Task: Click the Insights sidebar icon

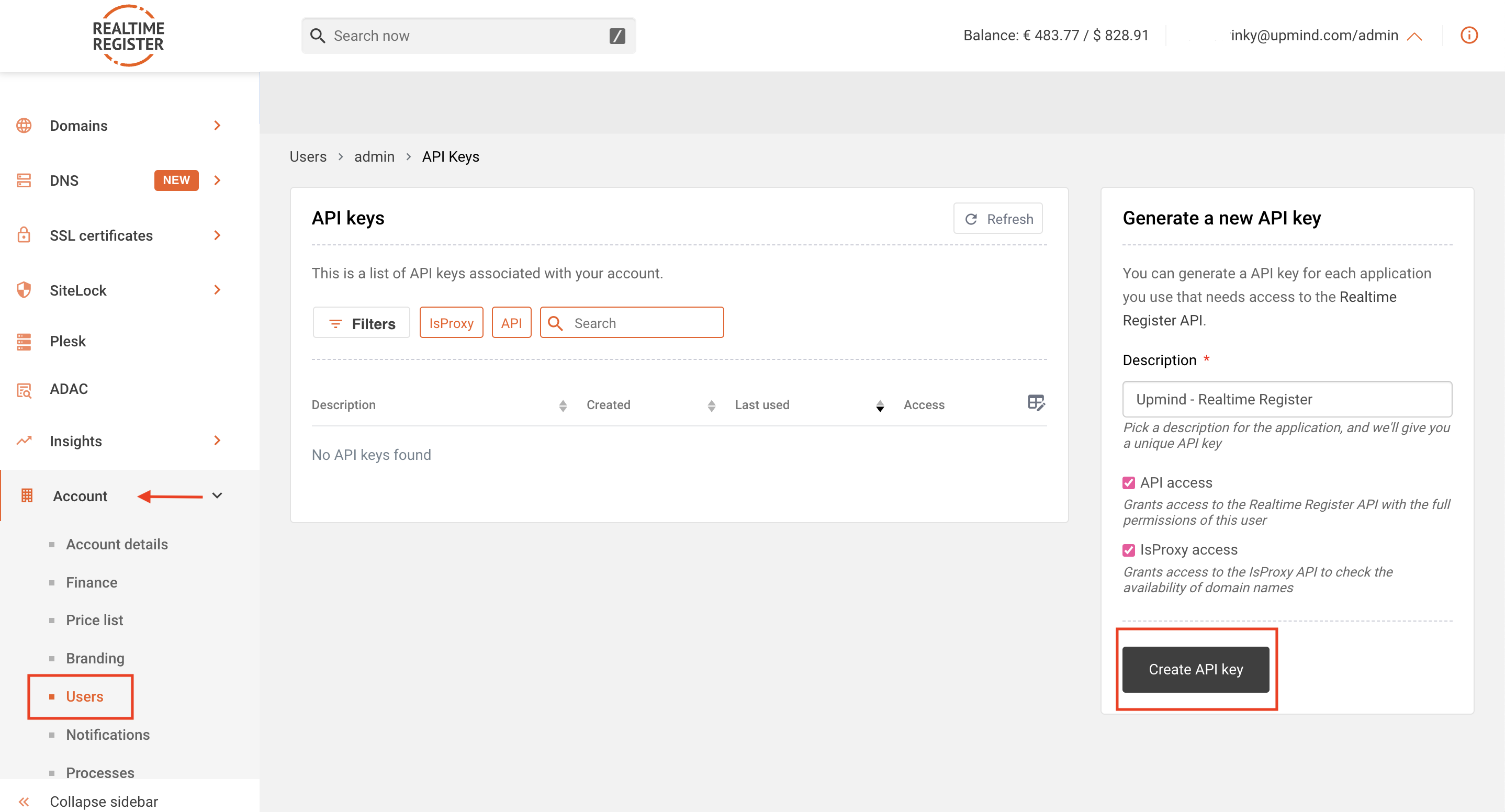Action: click(x=25, y=440)
